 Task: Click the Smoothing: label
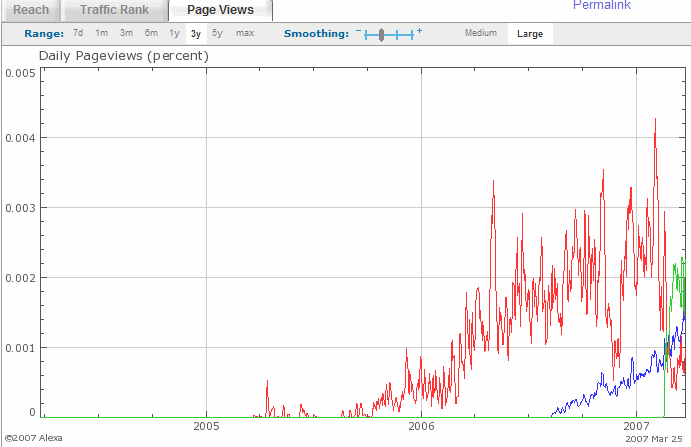(x=316, y=34)
